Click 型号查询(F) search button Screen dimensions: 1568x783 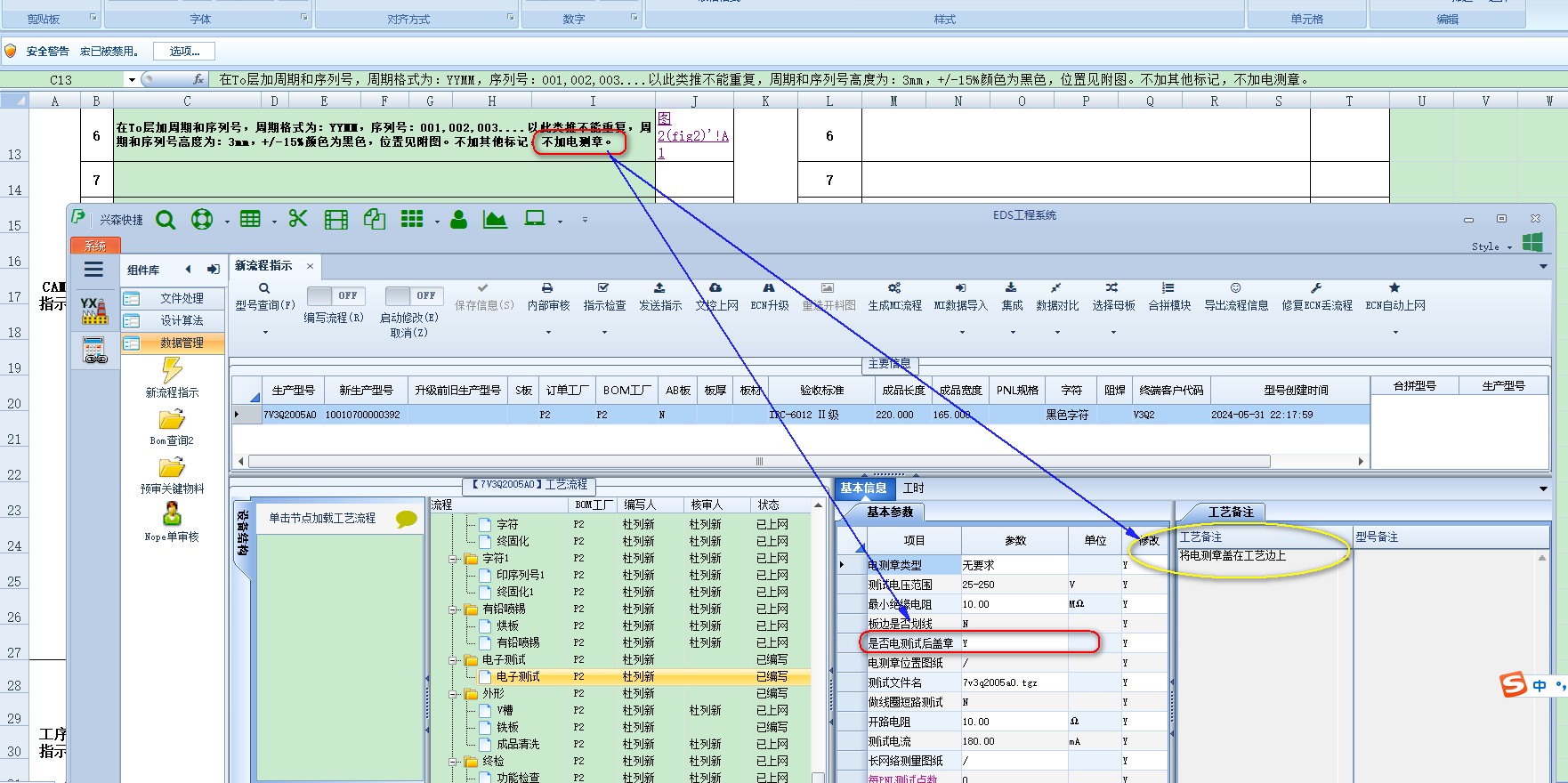click(264, 297)
